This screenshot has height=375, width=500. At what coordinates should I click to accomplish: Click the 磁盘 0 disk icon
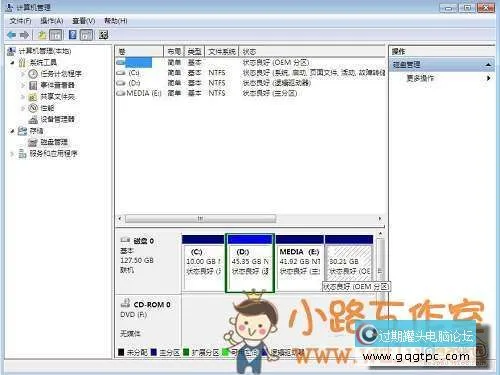(125, 240)
